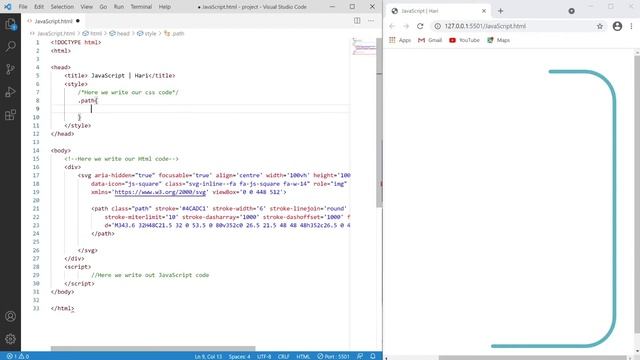Open a new browser tab
The image size is (640, 360).
[x=500, y=11]
